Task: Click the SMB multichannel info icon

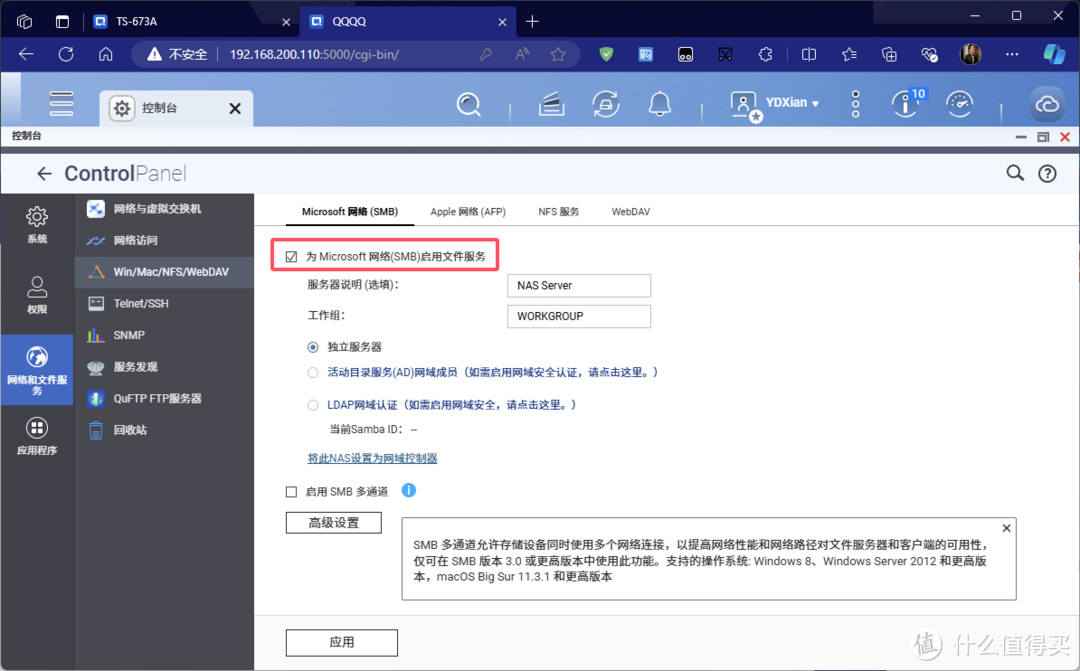Action: 408,491
